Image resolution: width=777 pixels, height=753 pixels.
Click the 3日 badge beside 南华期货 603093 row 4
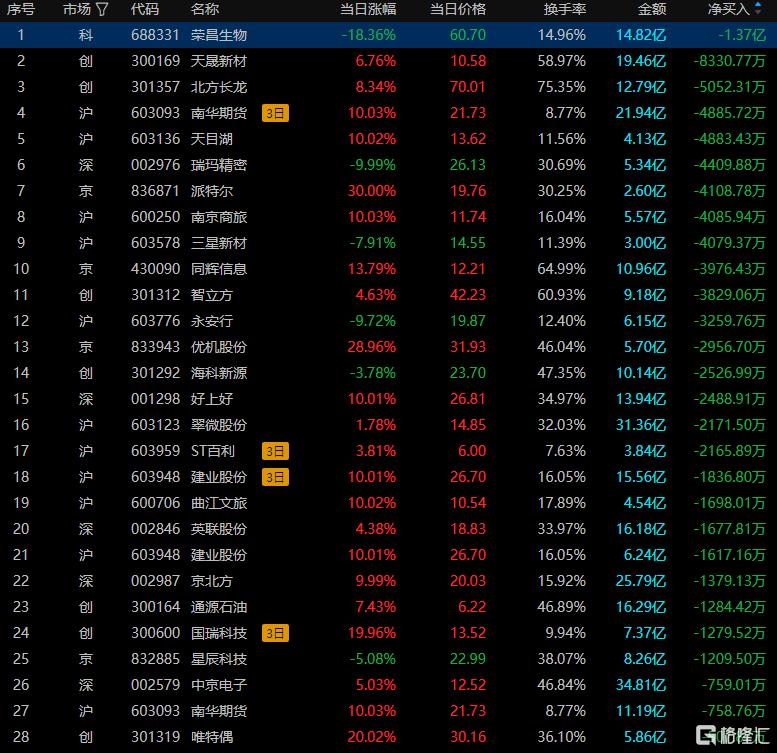click(x=275, y=113)
